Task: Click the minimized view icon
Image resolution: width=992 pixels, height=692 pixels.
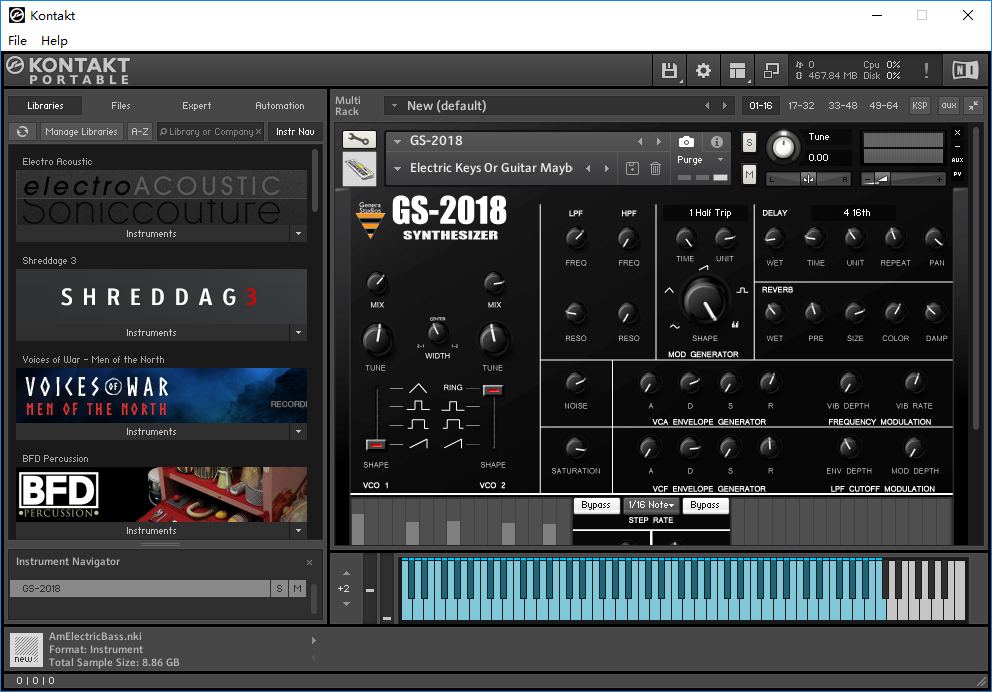Action: (771, 70)
